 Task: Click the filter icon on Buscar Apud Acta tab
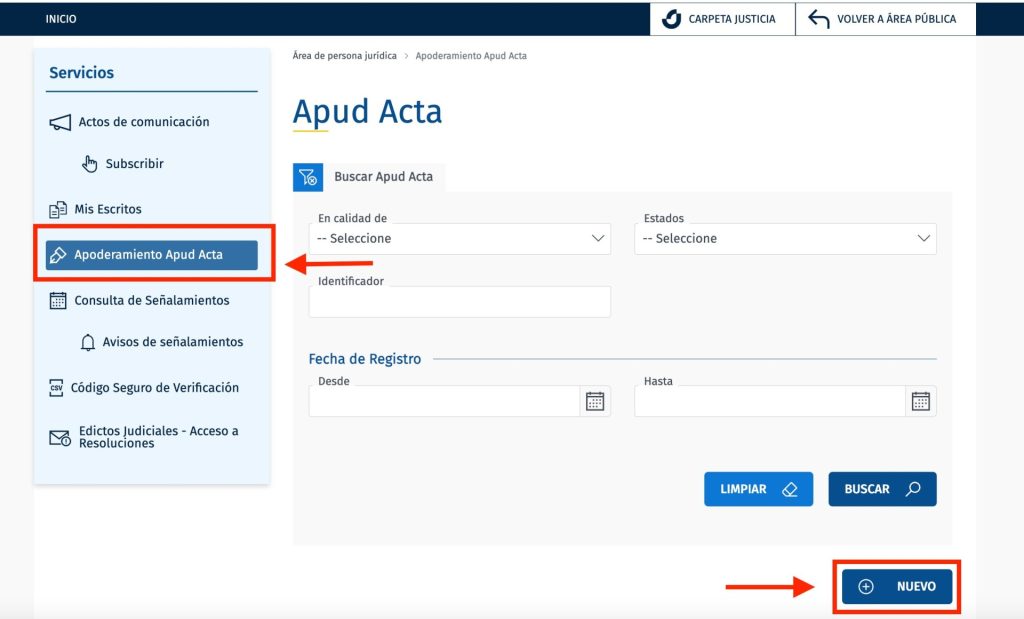pyautogui.click(x=309, y=177)
